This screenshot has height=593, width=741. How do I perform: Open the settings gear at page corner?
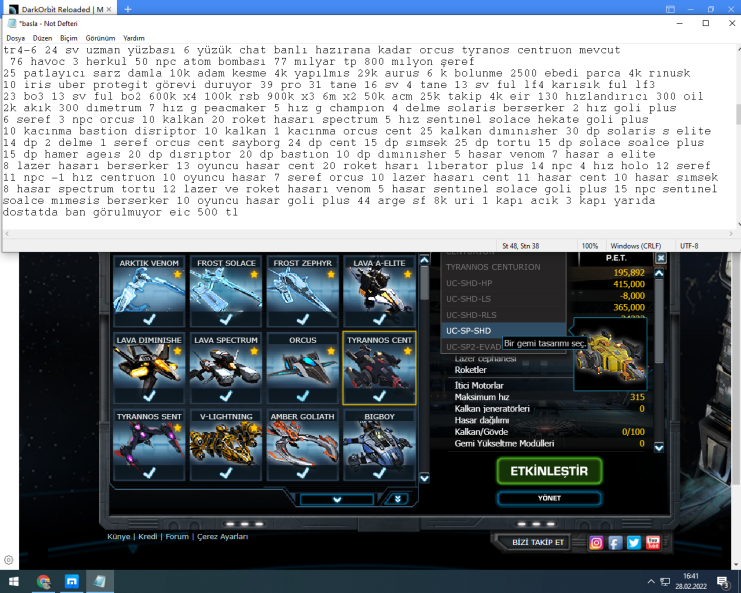9,560
